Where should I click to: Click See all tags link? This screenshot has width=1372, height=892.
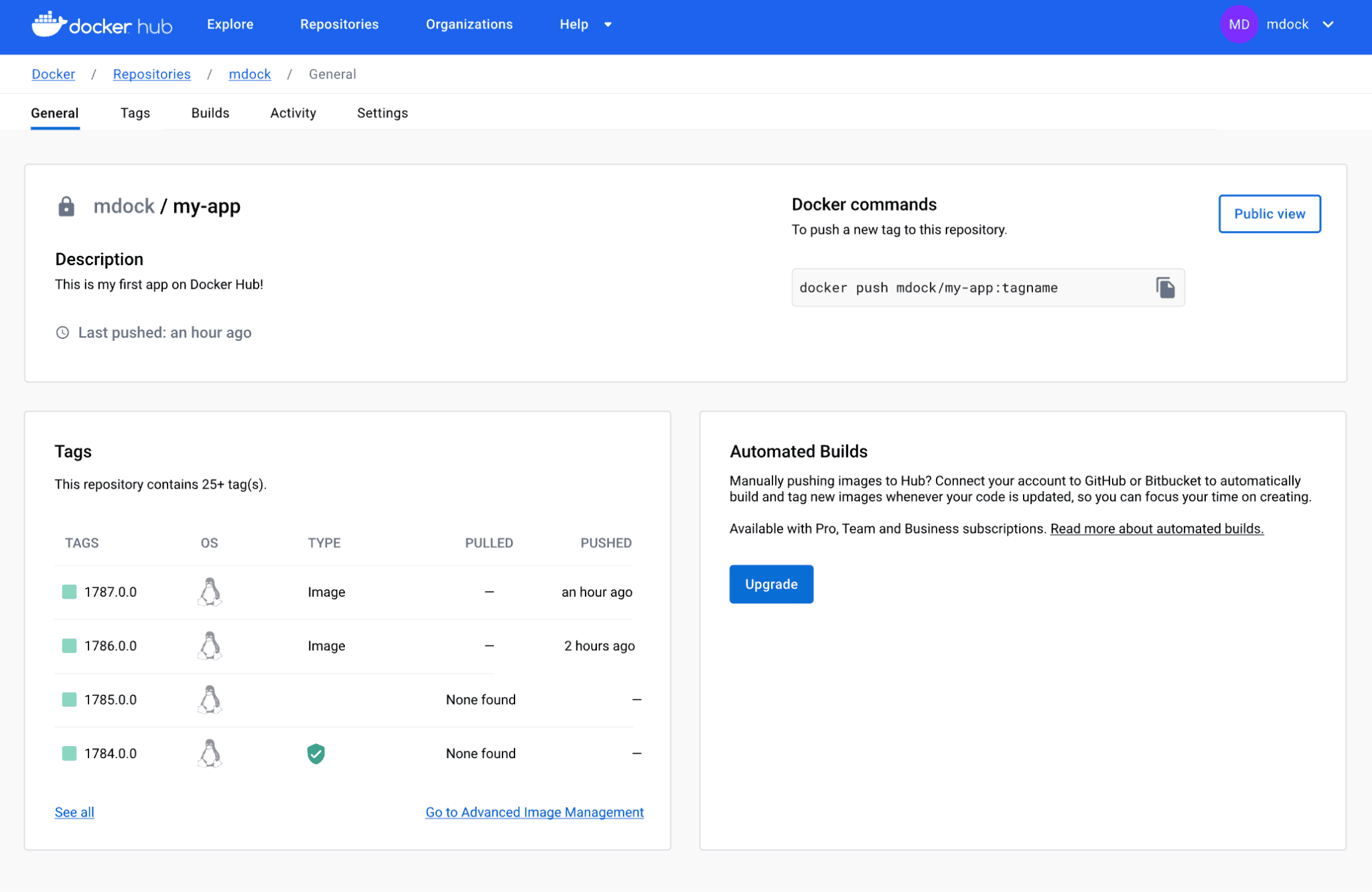[75, 812]
